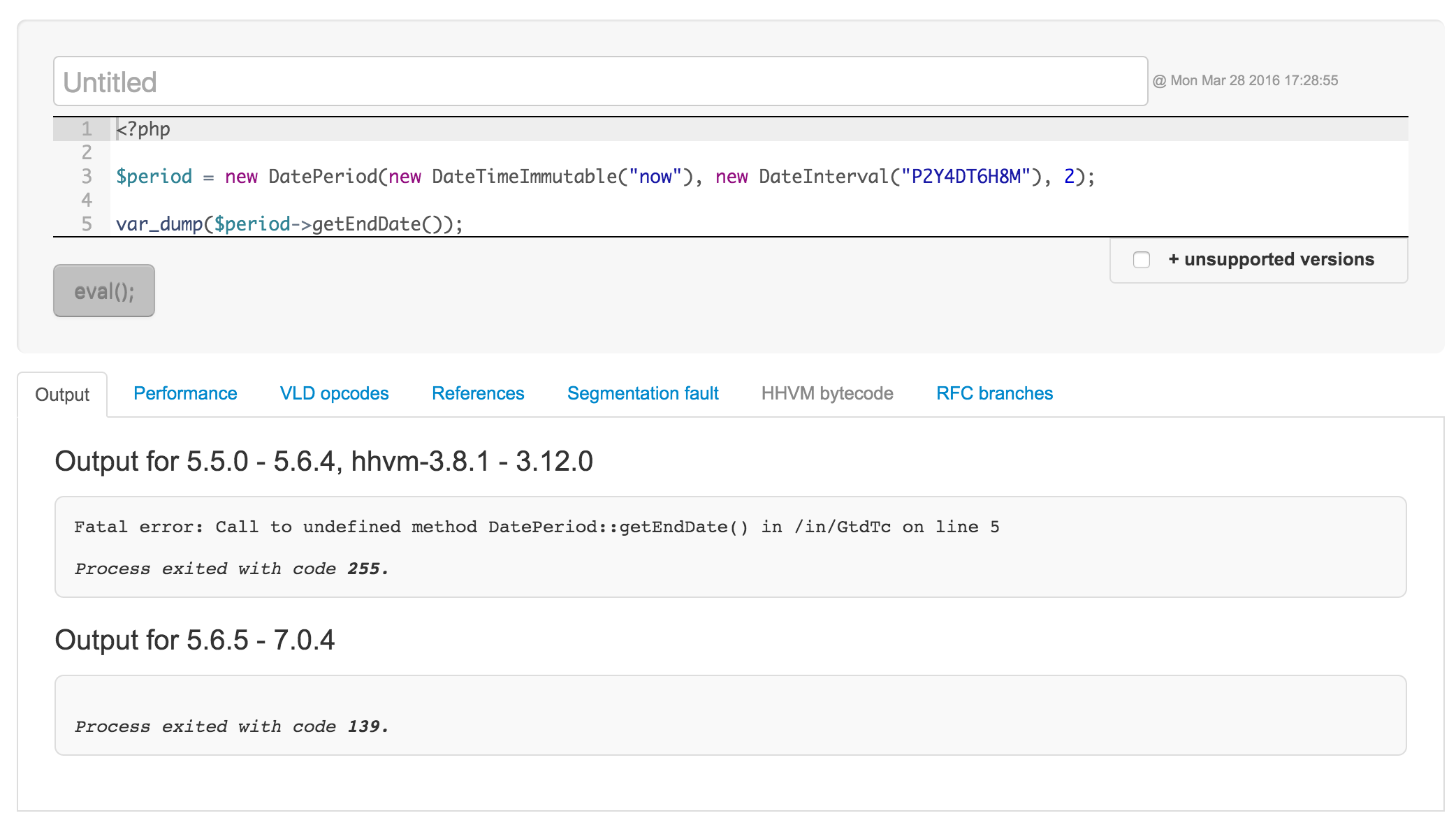The width and height of the screenshot is (1456, 820).
Task: Select the Output tab
Action: (x=62, y=395)
